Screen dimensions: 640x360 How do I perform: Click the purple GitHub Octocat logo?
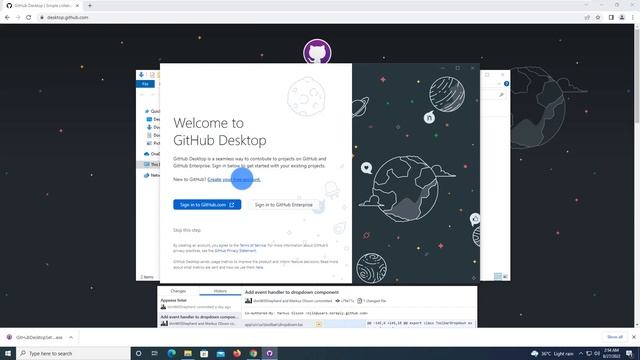(317, 52)
